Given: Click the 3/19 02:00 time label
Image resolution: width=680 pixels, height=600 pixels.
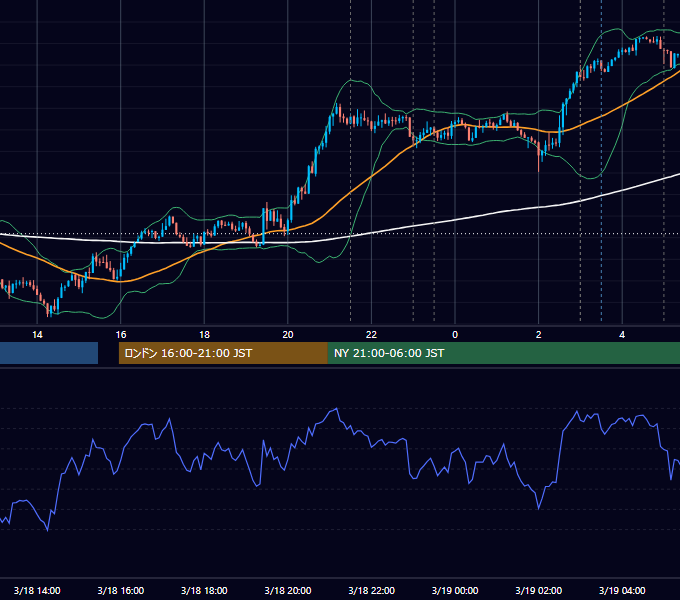Looking at the screenshot, I should pyautogui.click(x=539, y=590).
